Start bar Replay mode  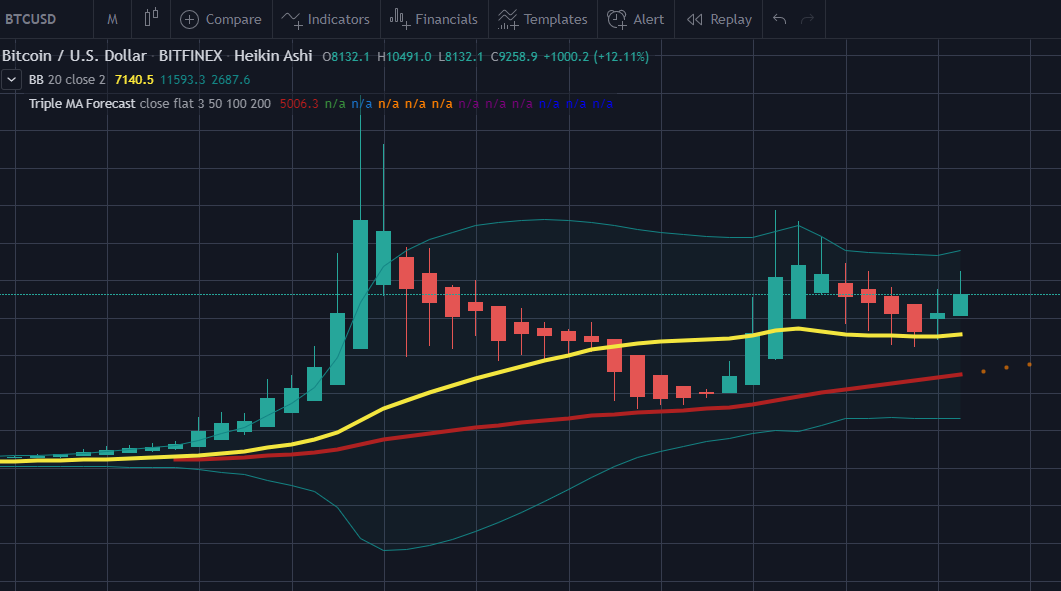(x=719, y=19)
